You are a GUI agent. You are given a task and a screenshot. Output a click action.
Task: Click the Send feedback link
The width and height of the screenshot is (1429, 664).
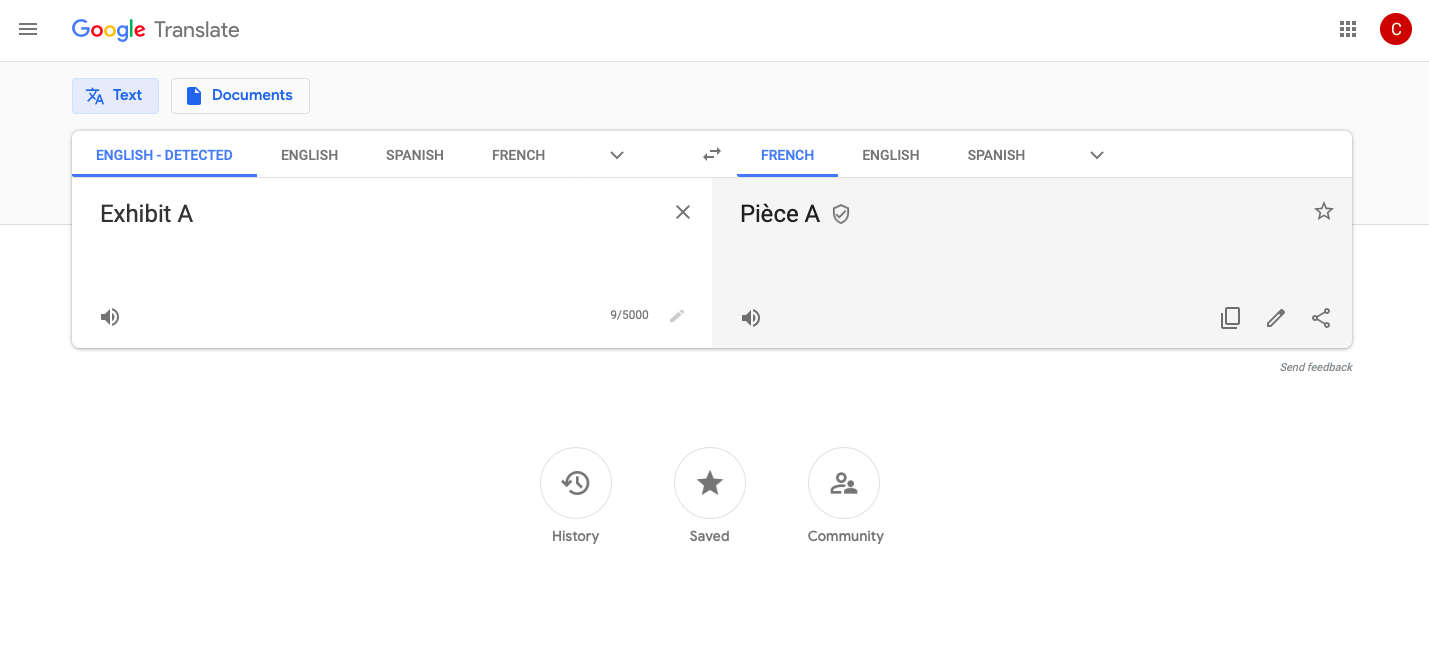coord(1316,367)
